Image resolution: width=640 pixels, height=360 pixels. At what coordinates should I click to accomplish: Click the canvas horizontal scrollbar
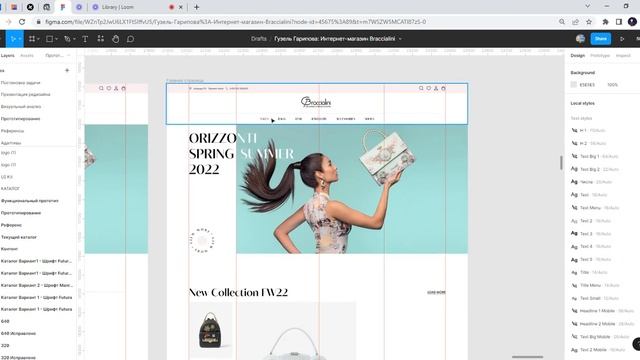(527, 357)
